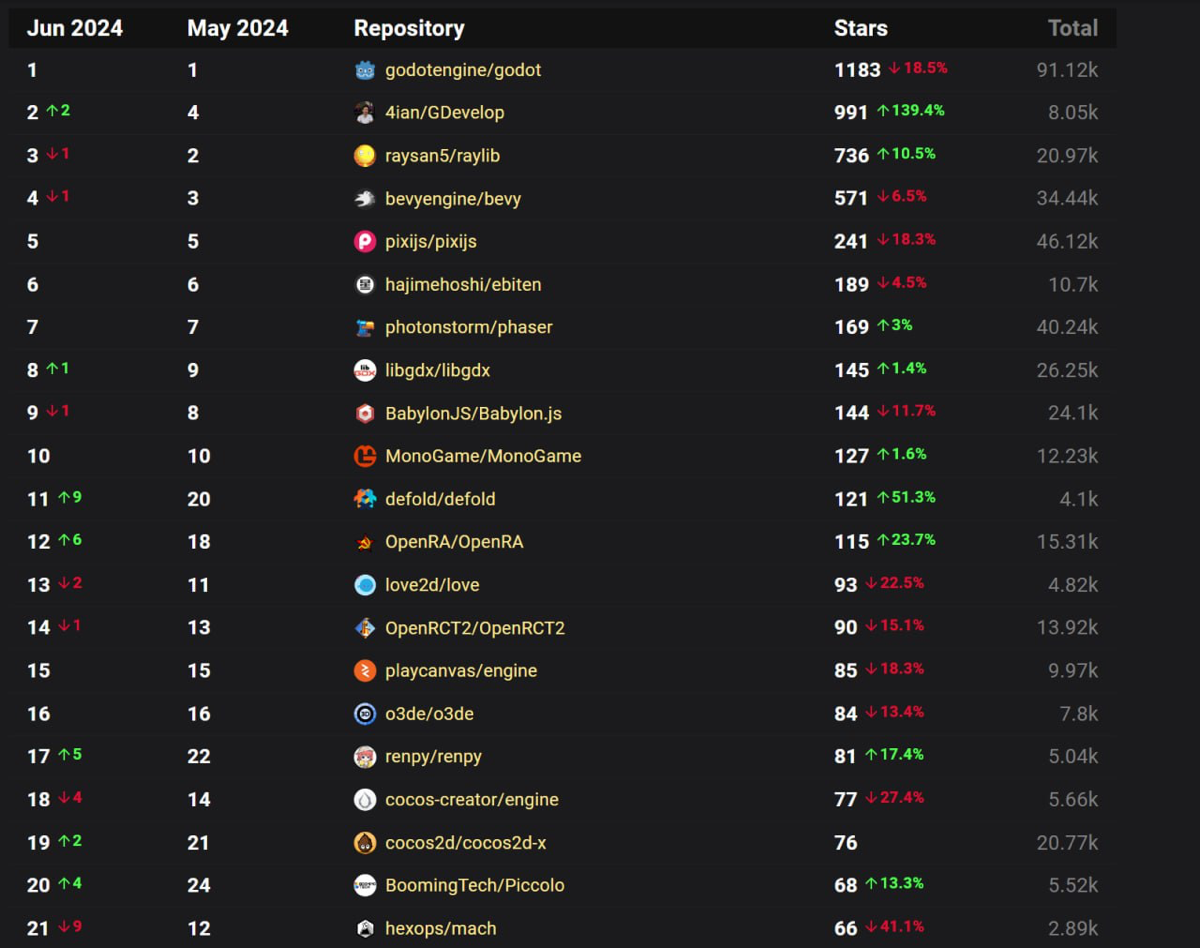Screen dimensions: 1200x948
Task: Open the o3de/o3de repository link
Action: 429,714
